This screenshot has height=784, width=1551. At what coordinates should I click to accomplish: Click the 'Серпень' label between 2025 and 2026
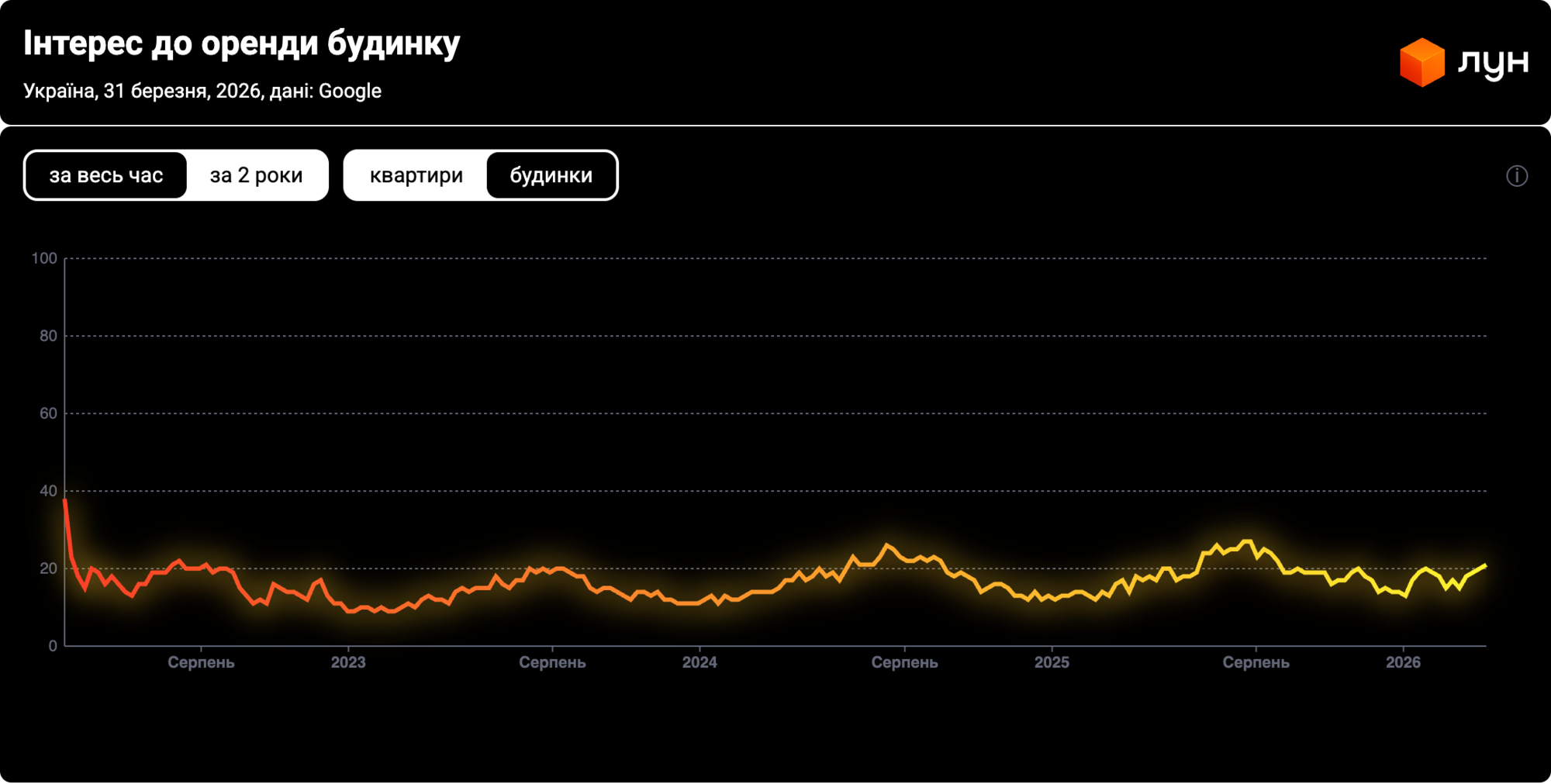coord(1256,662)
